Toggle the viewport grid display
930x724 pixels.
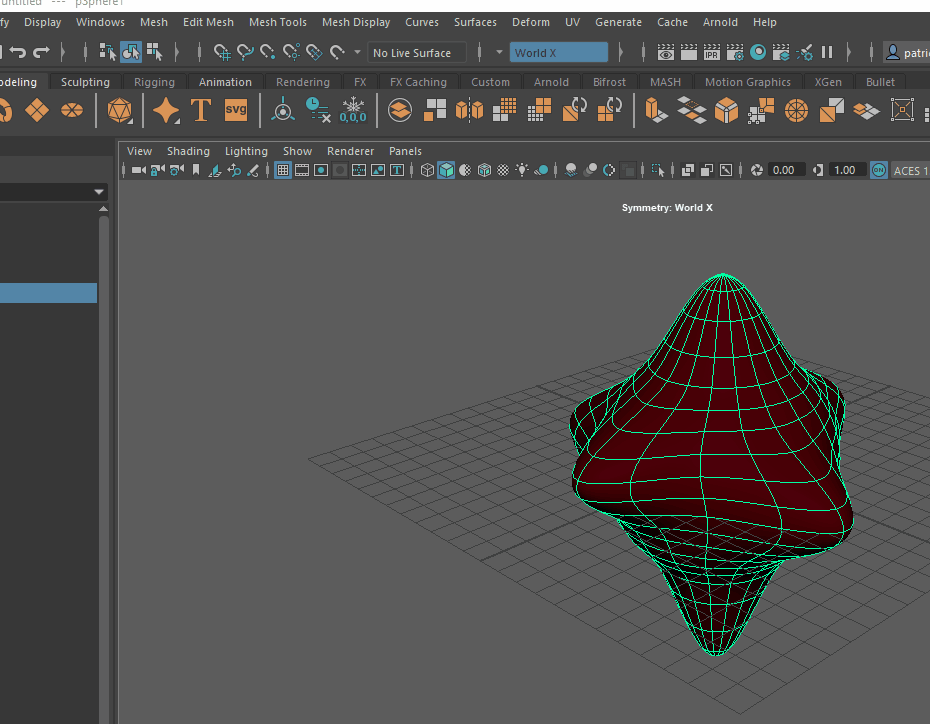coord(283,170)
